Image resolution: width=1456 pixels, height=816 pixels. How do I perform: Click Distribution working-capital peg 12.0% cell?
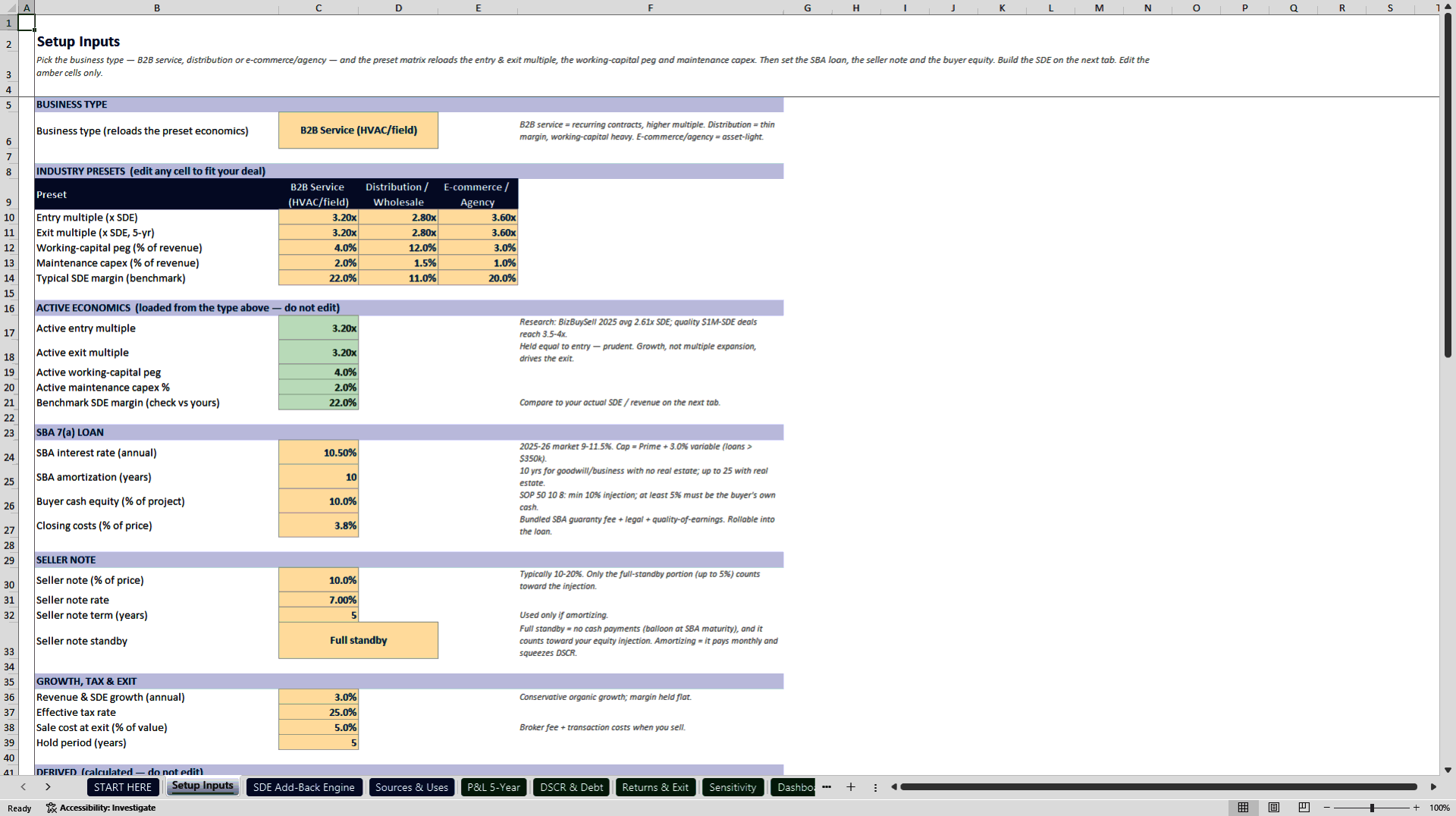coord(398,248)
